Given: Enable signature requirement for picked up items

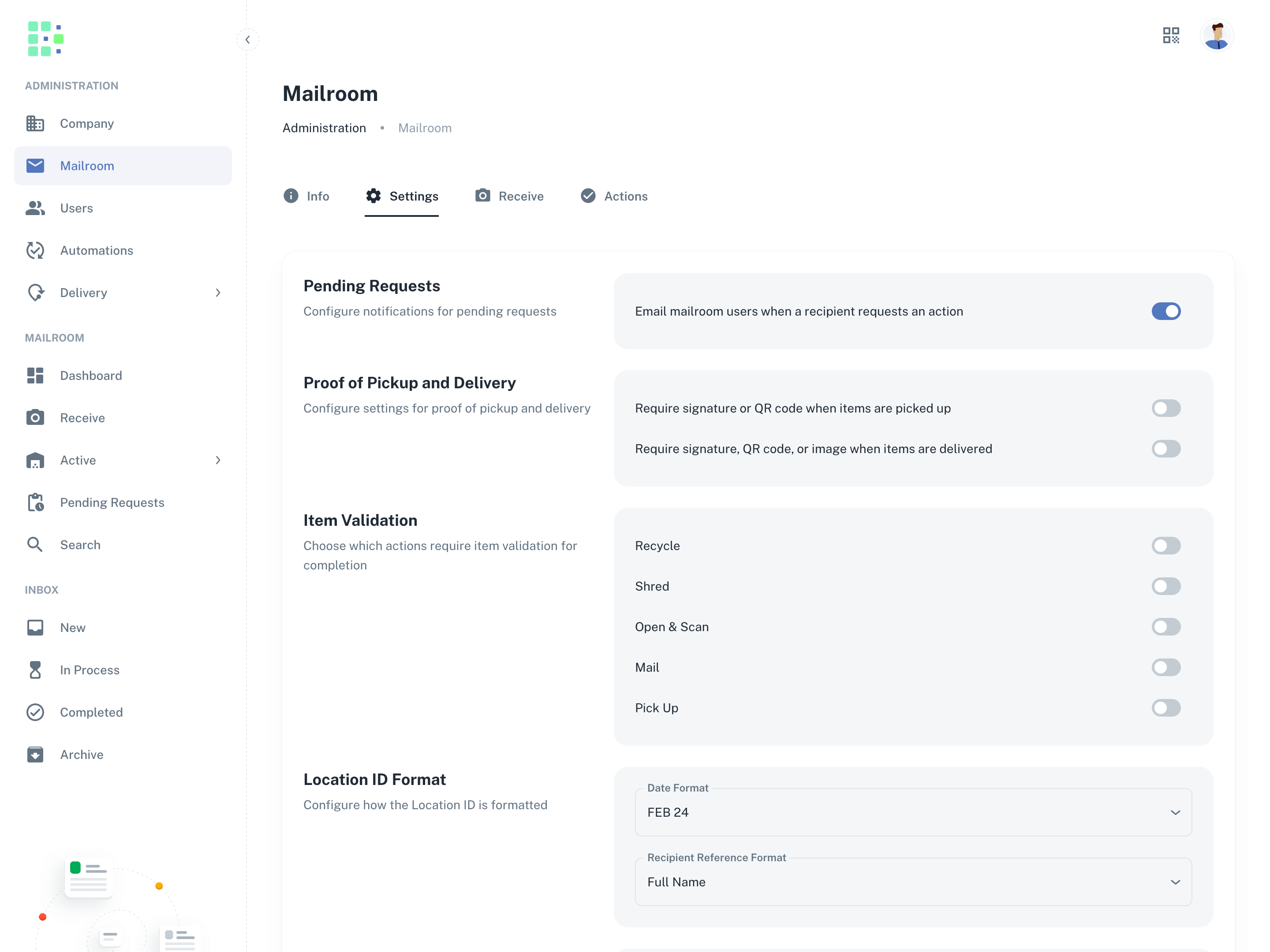Looking at the screenshot, I should tap(1165, 408).
